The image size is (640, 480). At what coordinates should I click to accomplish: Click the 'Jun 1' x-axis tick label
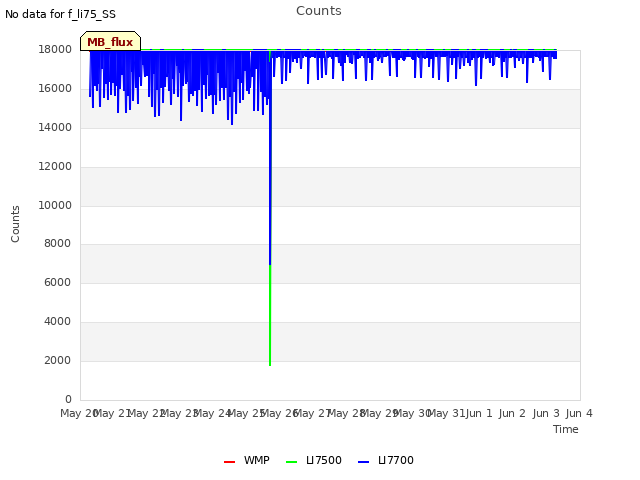(x=479, y=413)
